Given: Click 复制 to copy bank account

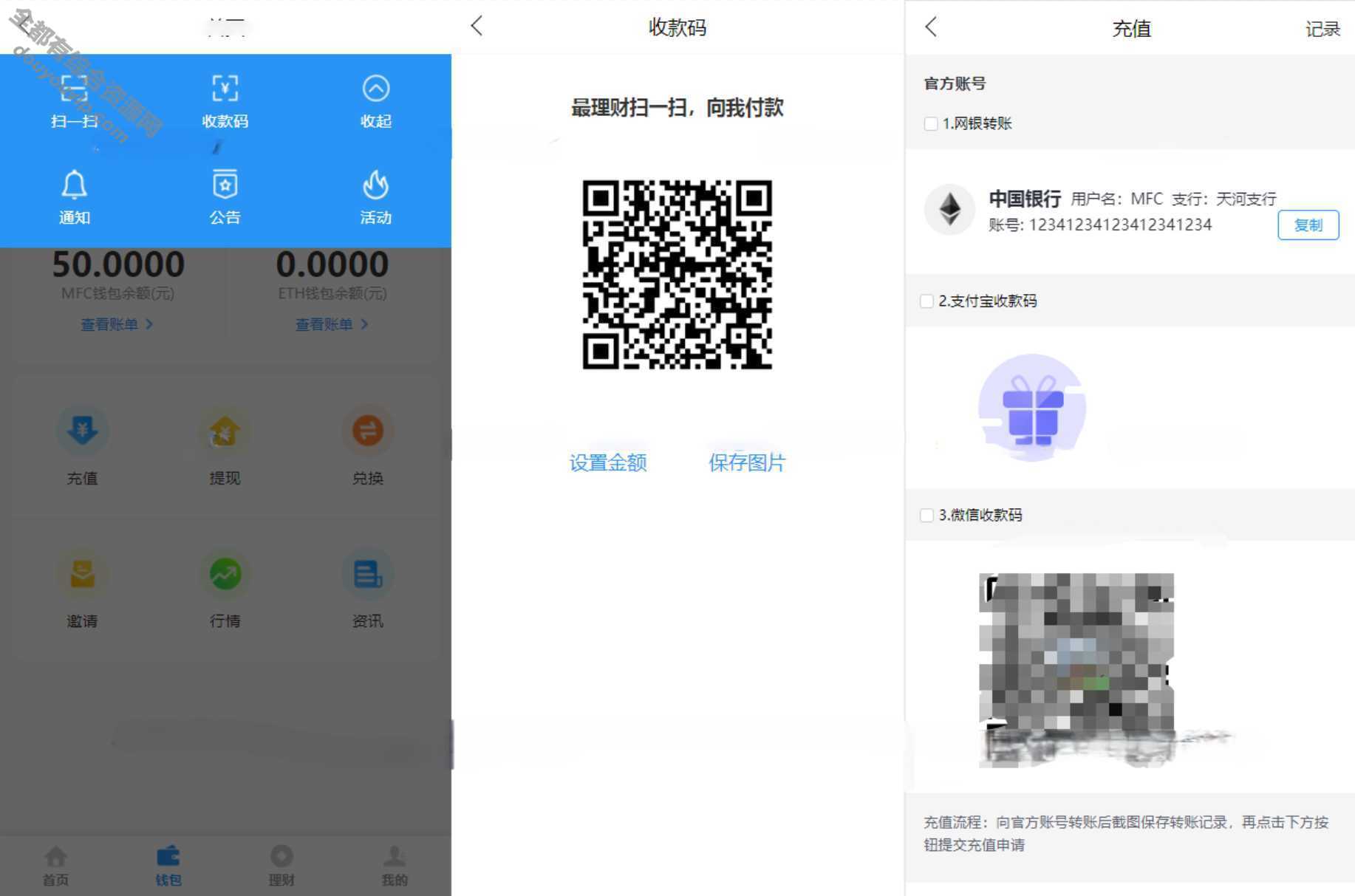Looking at the screenshot, I should tap(1308, 225).
